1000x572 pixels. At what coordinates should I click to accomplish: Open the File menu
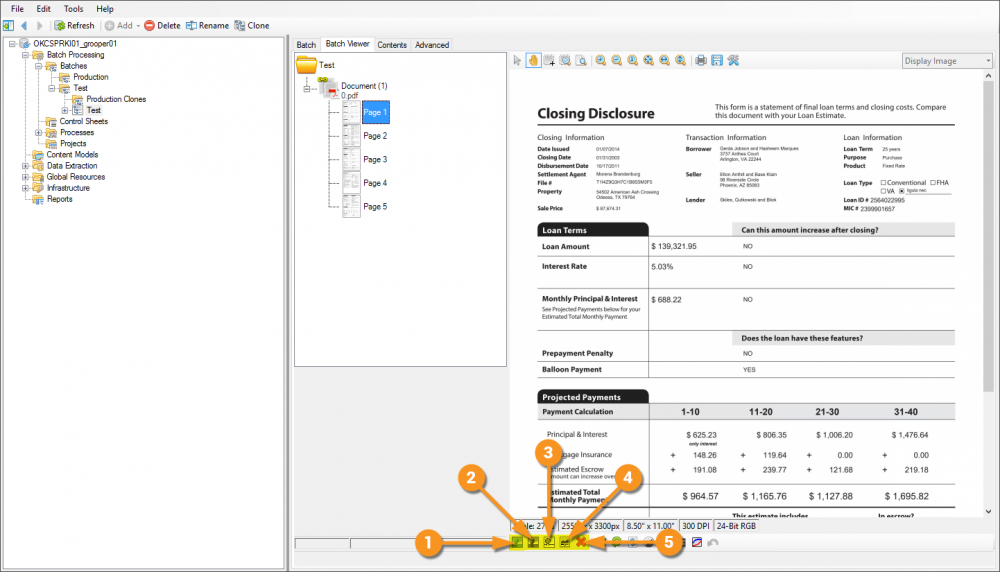[17, 9]
